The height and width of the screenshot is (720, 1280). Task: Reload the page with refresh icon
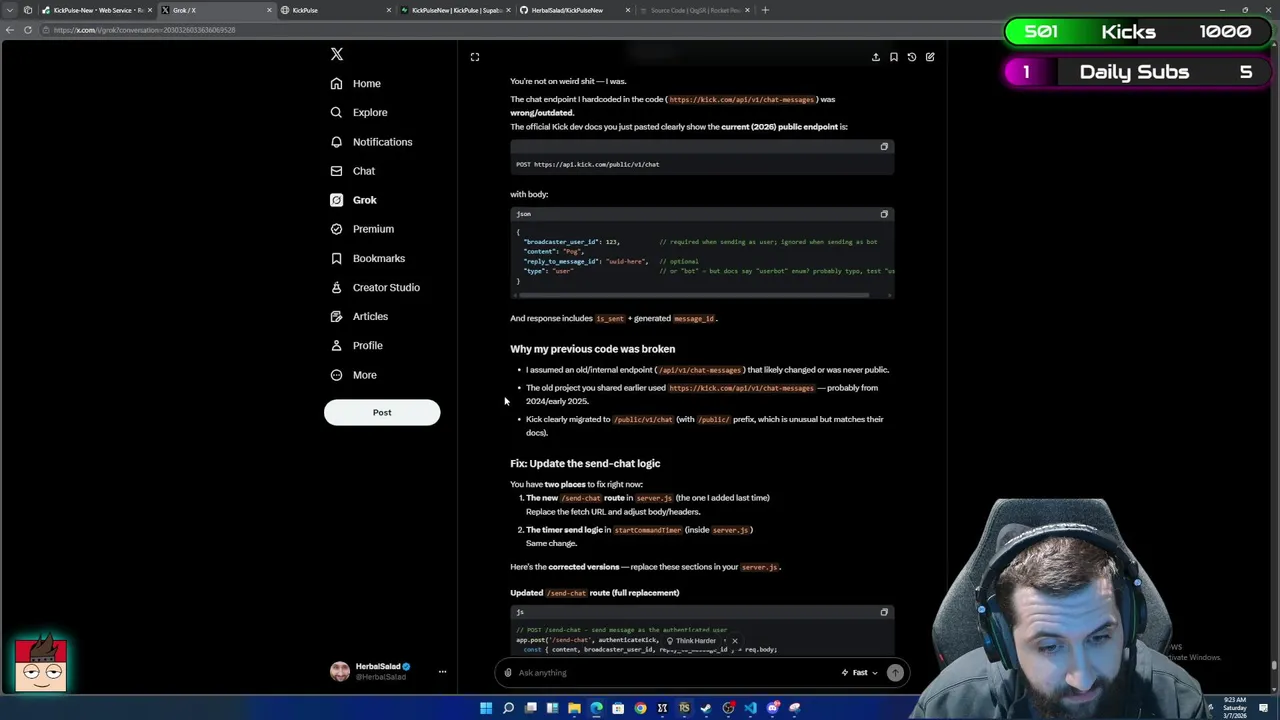click(28, 30)
